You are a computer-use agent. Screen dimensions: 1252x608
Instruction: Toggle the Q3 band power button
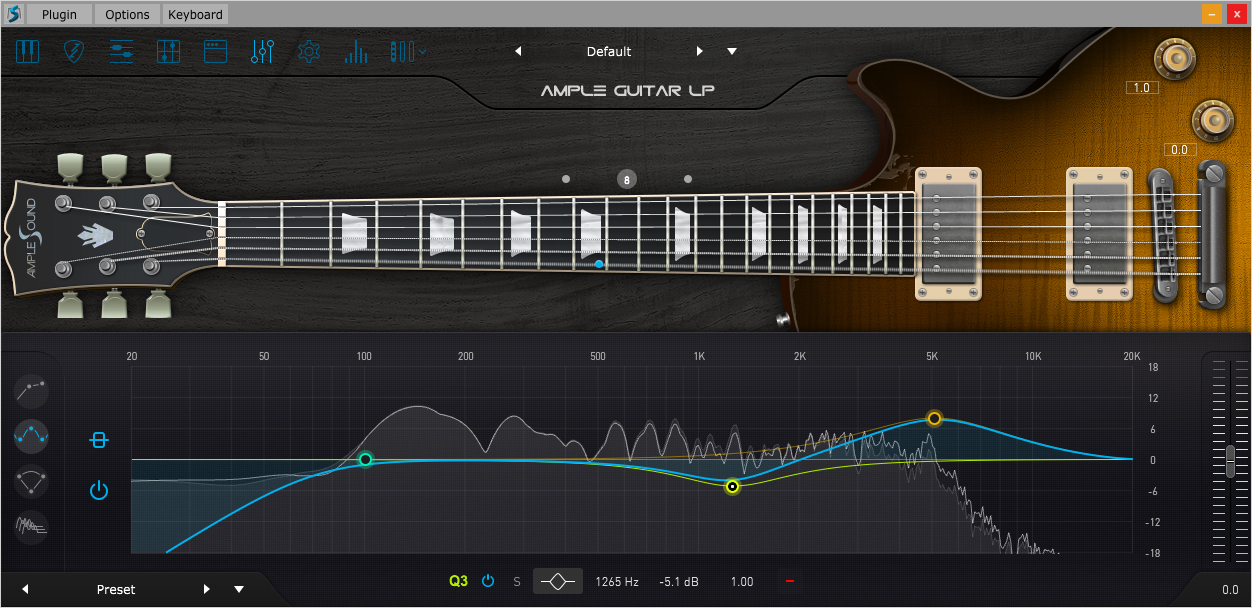(488, 581)
